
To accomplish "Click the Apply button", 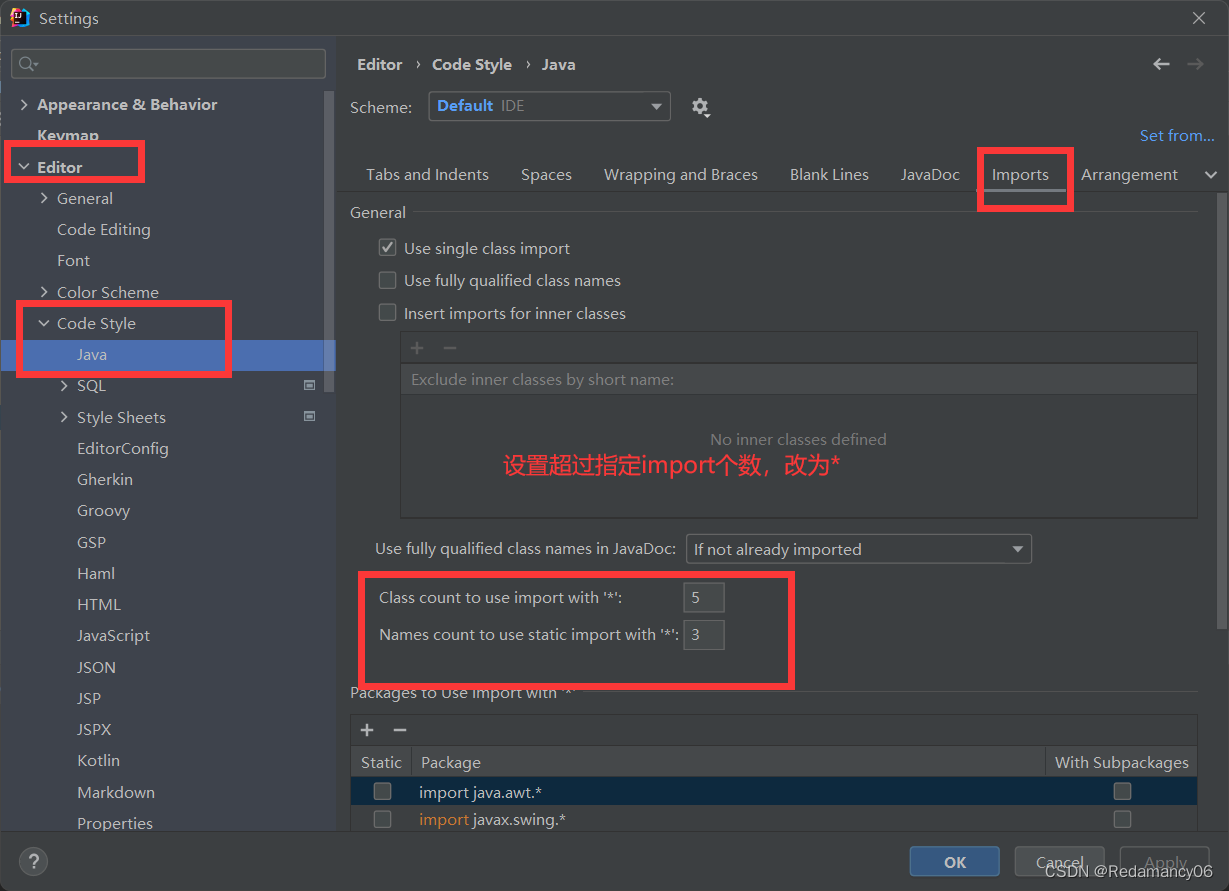I will click(x=1165, y=862).
